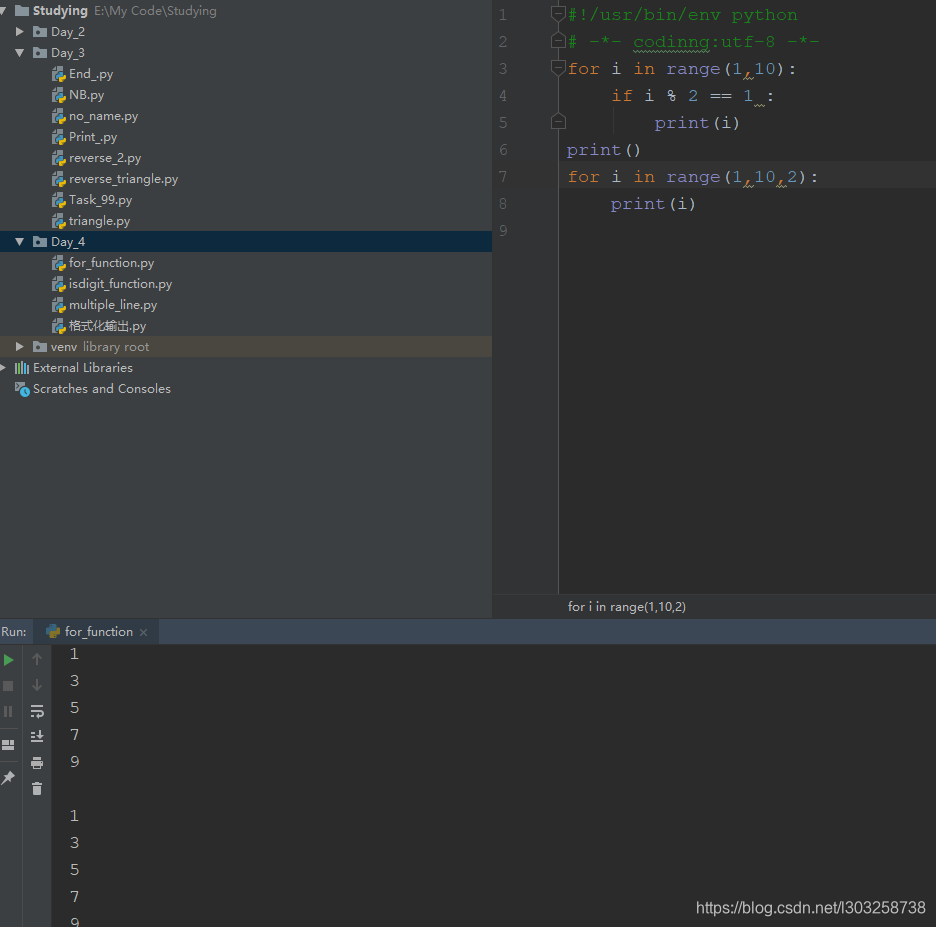Click the Day_3 folder icon
The width and height of the screenshot is (936, 927).
point(40,53)
